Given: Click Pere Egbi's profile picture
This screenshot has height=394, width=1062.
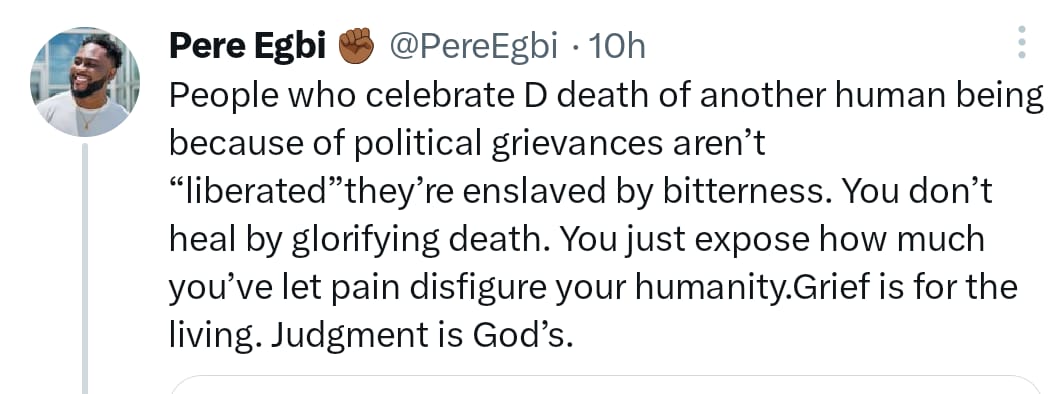Looking at the screenshot, I should [85, 82].
